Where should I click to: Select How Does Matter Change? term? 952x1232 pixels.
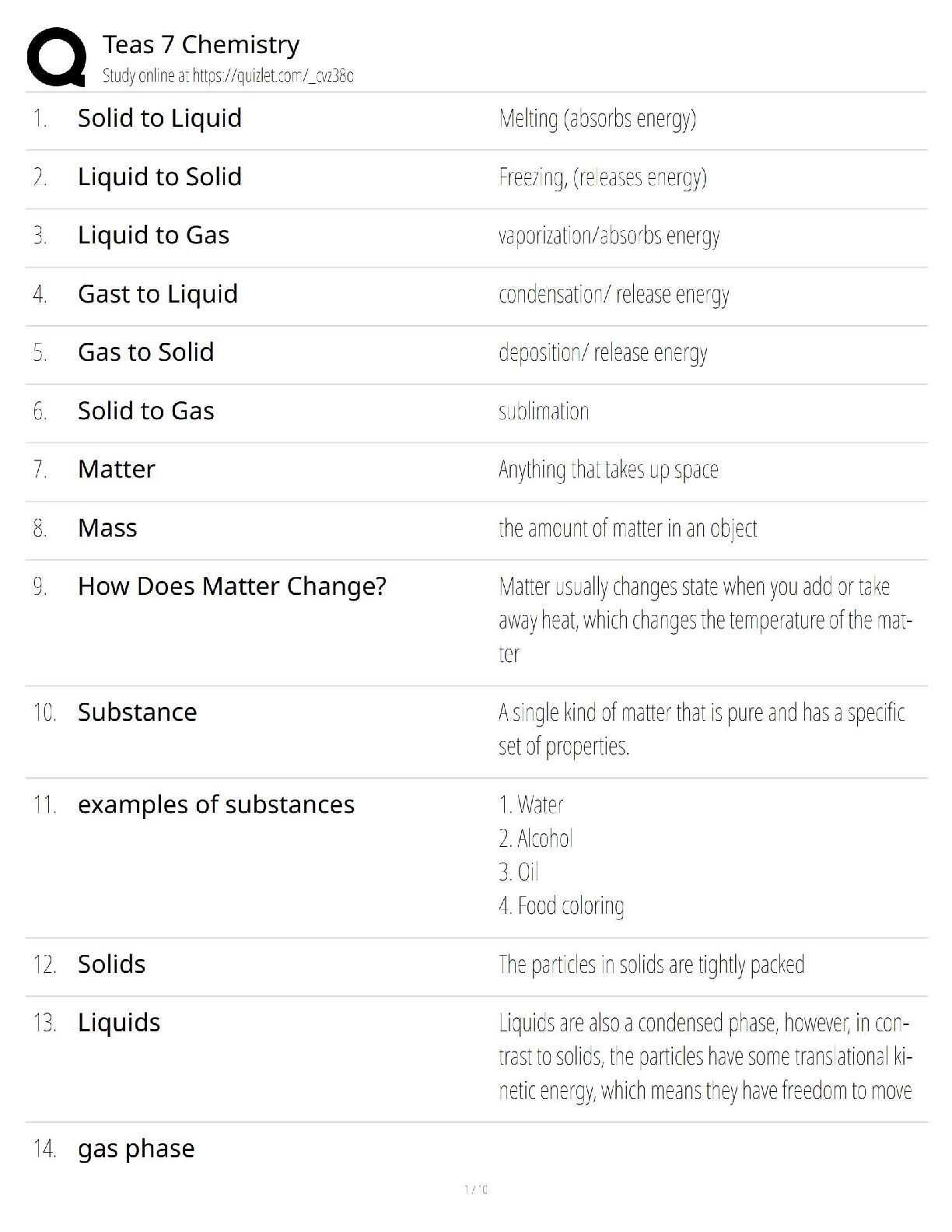232,586
